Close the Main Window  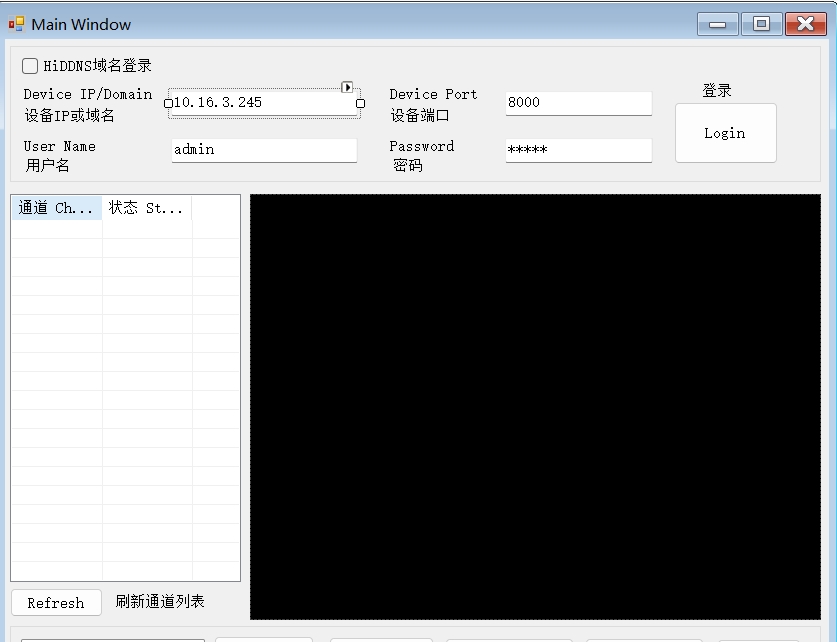(x=806, y=24)
